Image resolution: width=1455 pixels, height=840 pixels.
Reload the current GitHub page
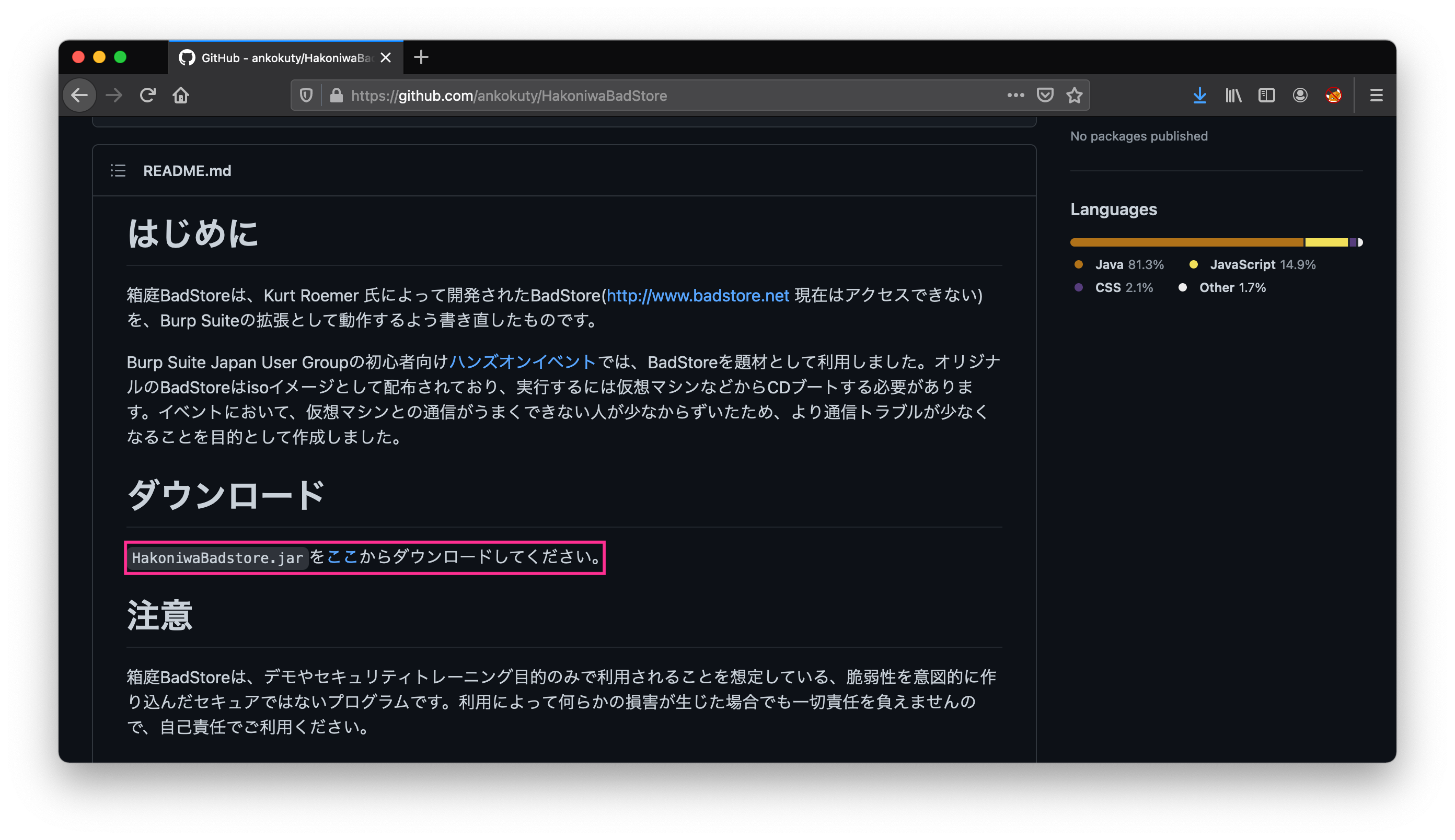pyautogui.click(x=148, y=95)
